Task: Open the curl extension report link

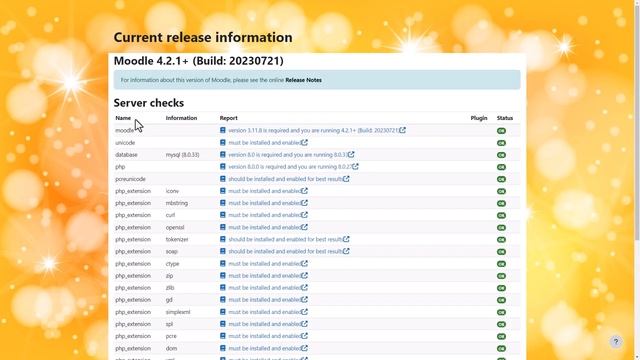Action: [264, 215]
